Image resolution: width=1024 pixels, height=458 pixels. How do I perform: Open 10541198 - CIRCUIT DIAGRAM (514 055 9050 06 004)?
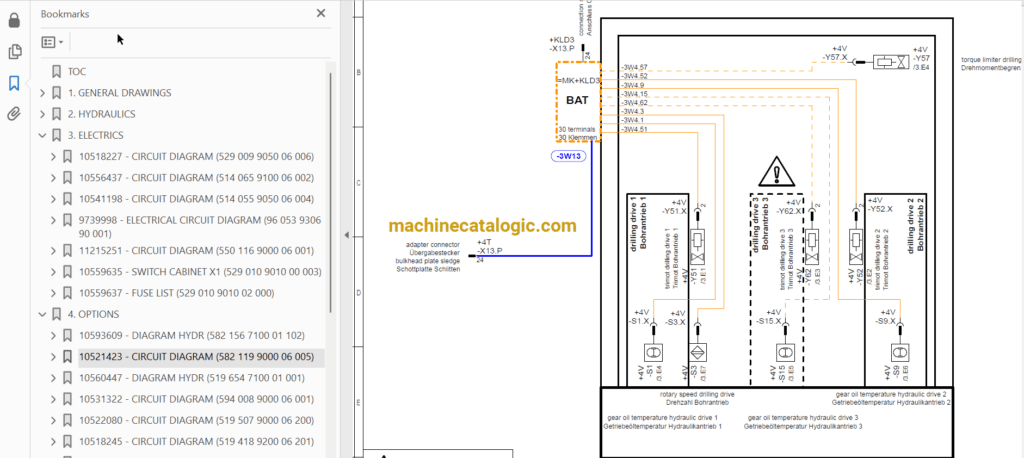[197, 199]
